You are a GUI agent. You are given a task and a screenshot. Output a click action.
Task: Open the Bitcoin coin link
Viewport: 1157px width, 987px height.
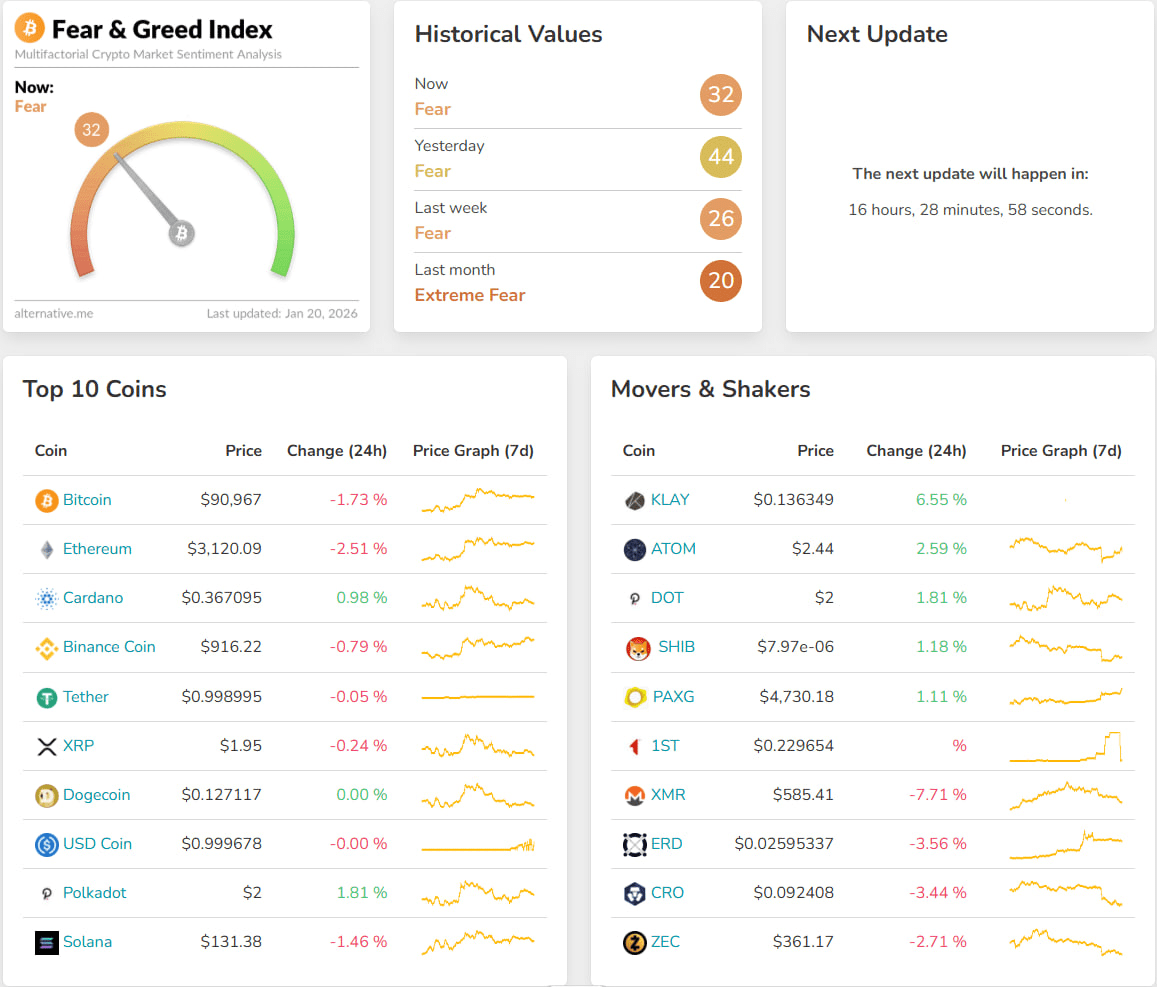coord(87,500)
